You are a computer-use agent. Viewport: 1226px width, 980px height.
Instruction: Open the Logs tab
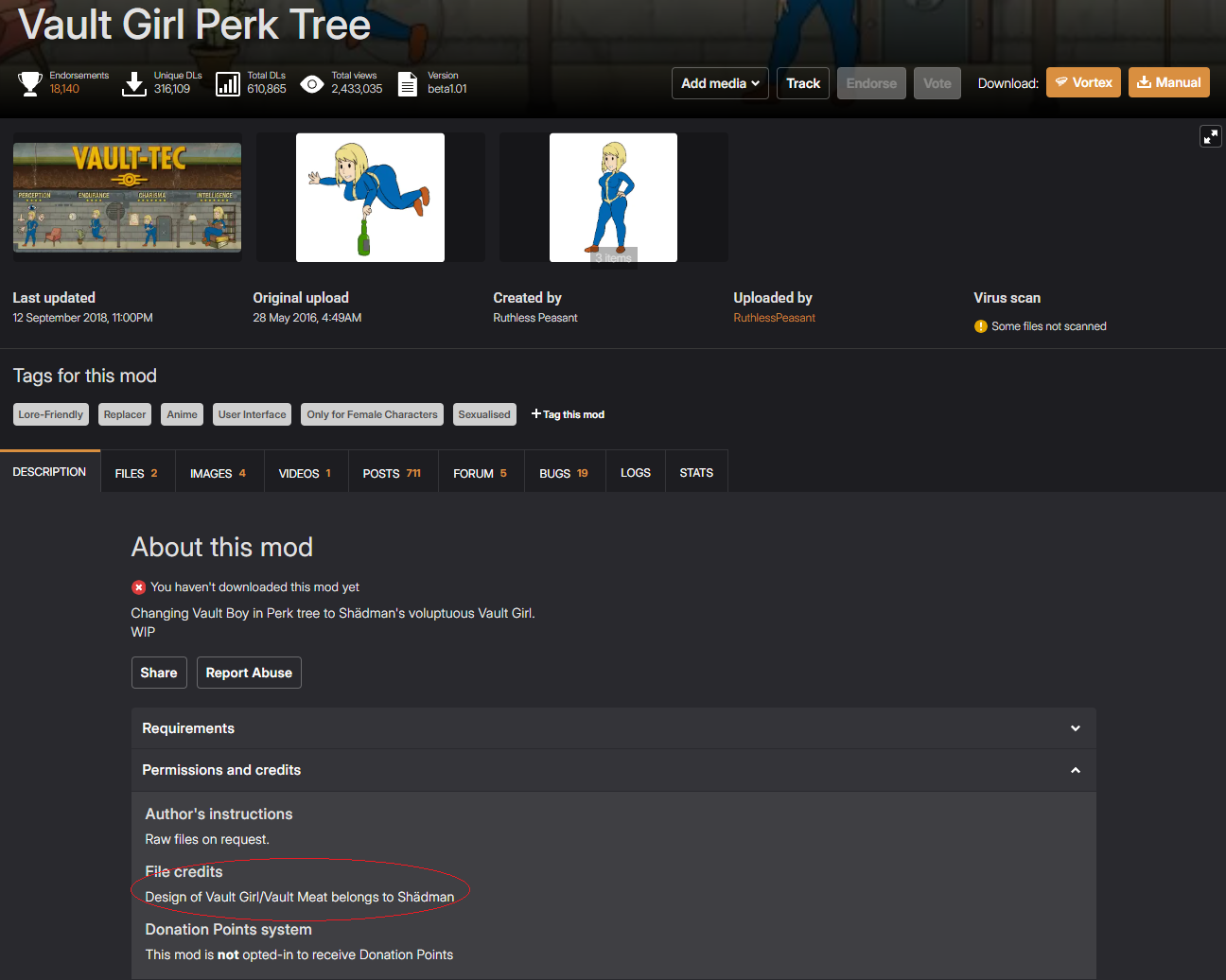pos(636,473)
